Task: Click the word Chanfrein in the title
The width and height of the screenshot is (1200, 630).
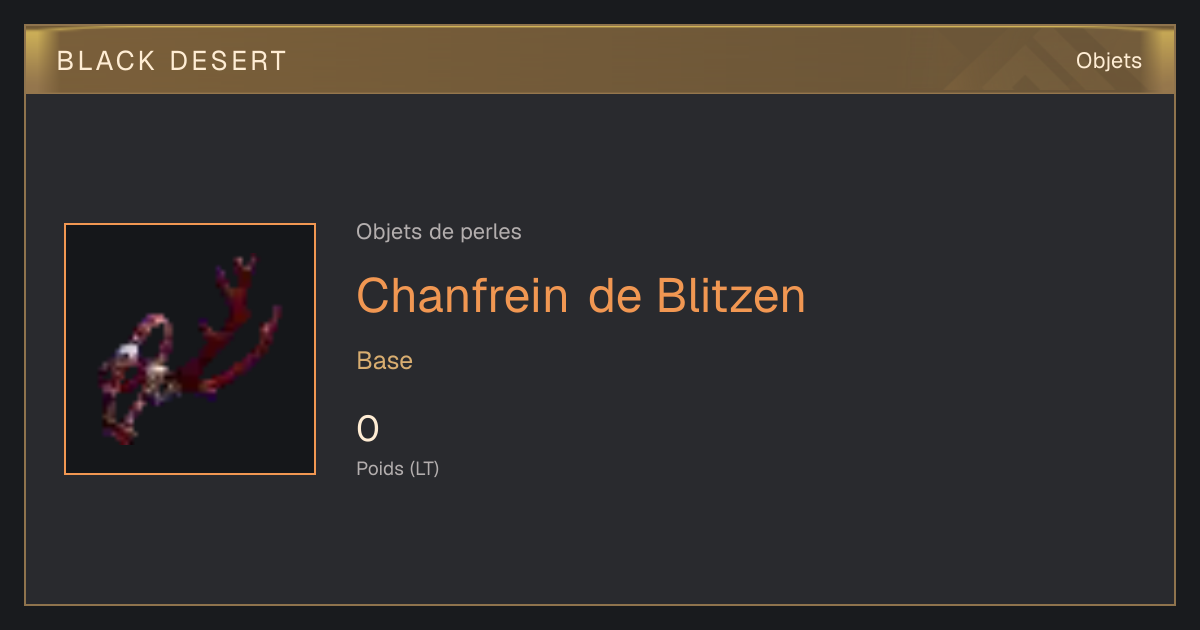Action: click(x=463, y=295)
